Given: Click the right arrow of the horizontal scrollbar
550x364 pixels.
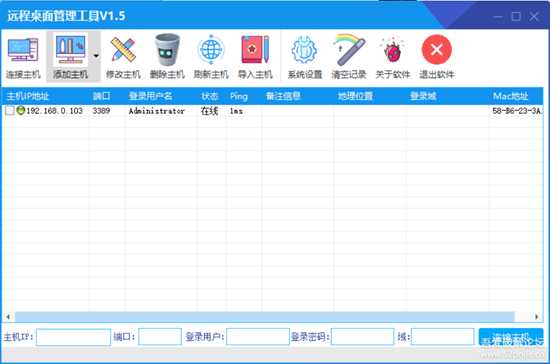Looking at the screenshot, I should coord(537,317).
